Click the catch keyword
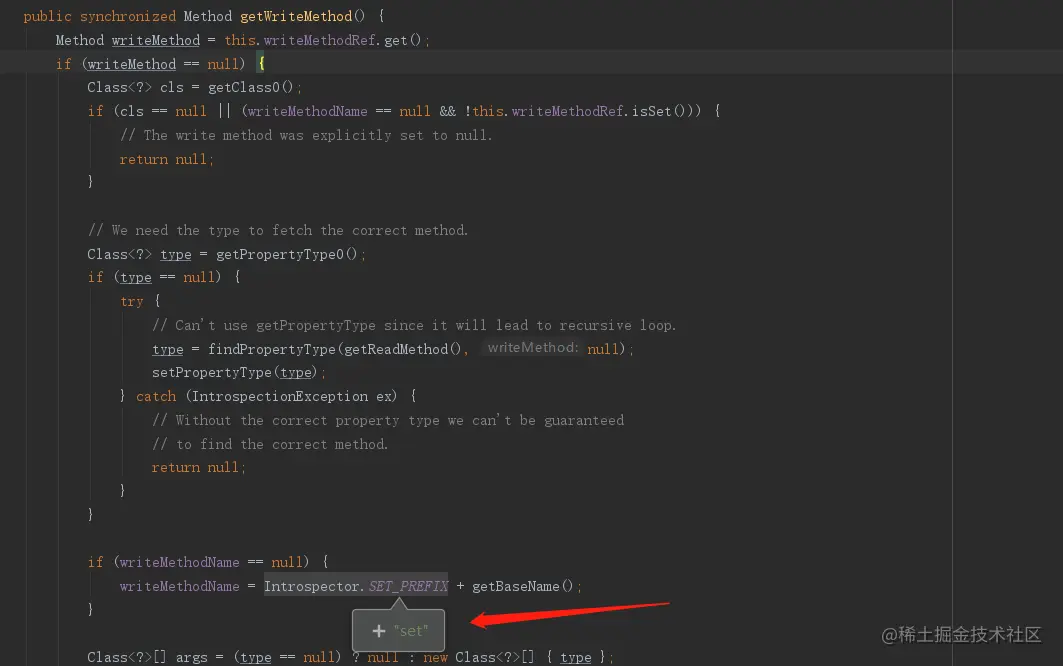 click(x=156, y=396)
